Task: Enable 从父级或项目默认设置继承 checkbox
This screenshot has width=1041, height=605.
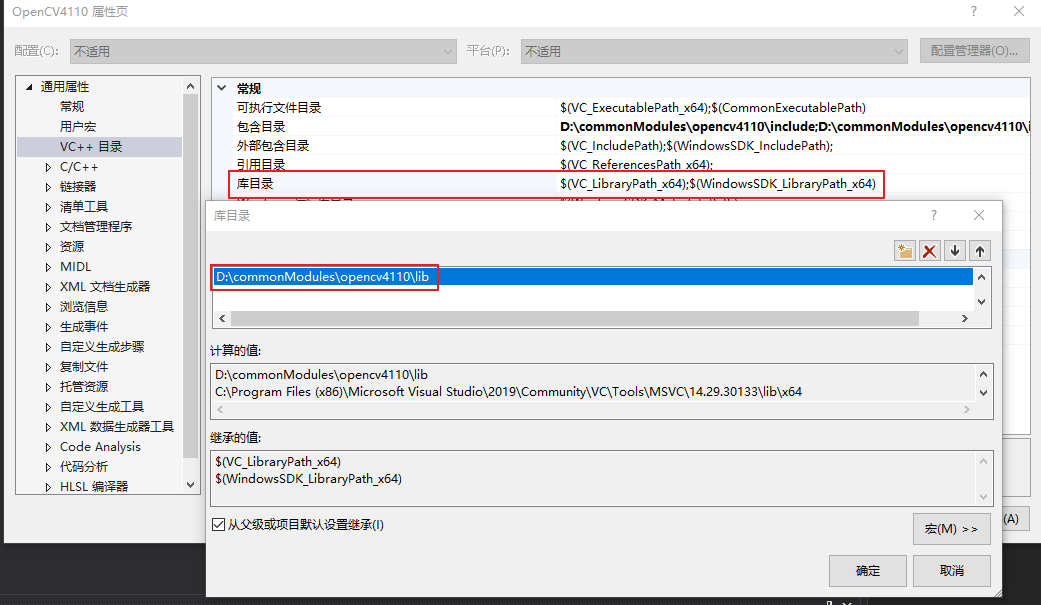Action: pos(218,523)
